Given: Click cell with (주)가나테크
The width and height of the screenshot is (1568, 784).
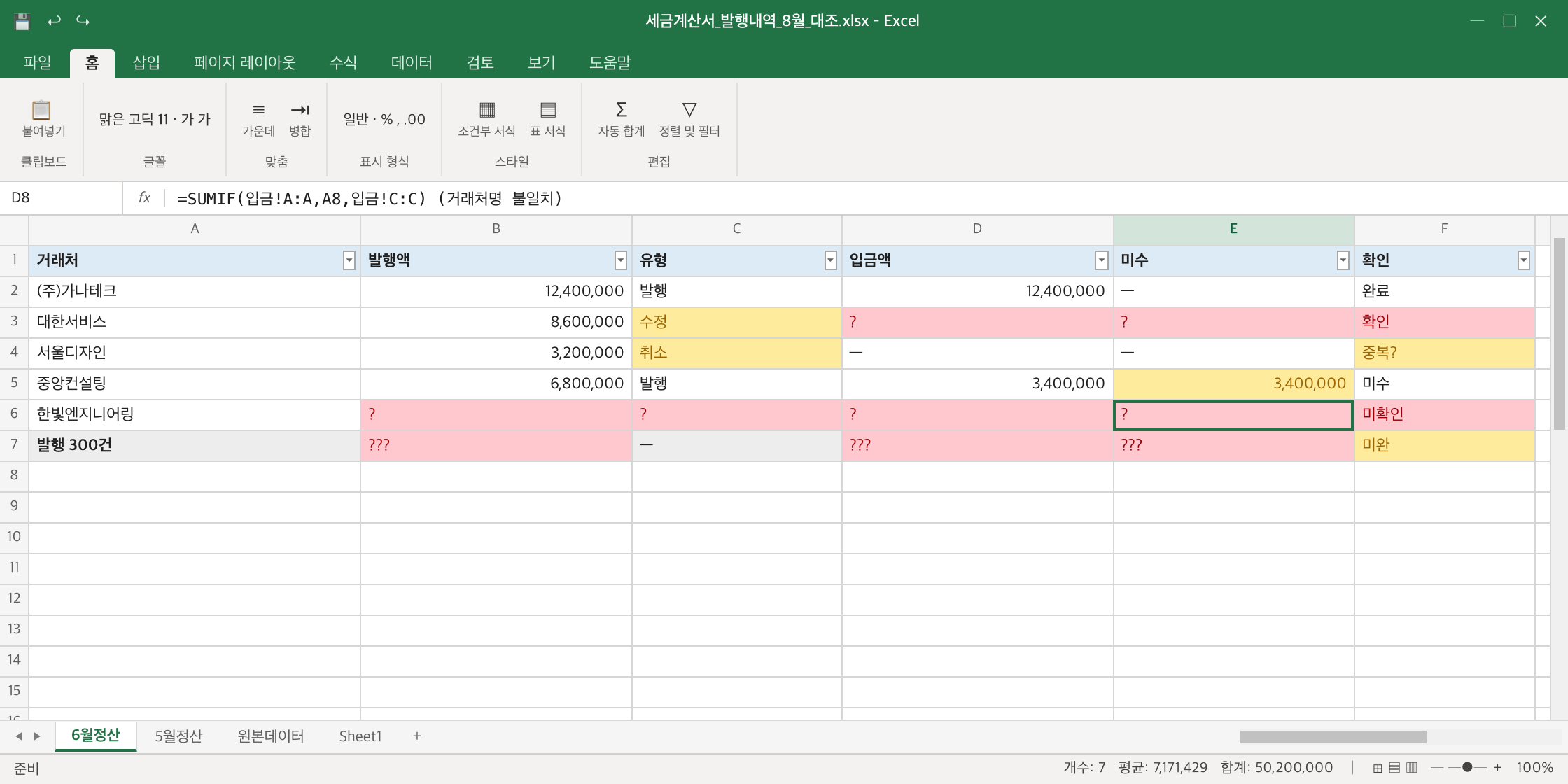Looking at the screenshot, I should click(x=195, y=291).
